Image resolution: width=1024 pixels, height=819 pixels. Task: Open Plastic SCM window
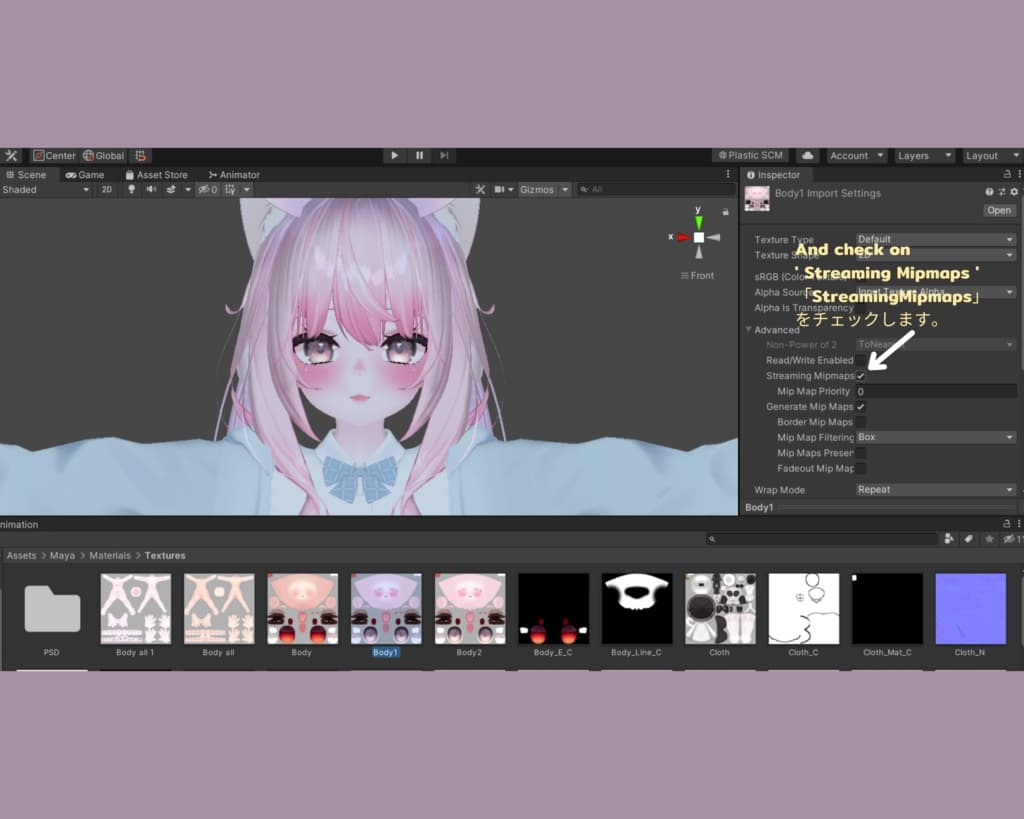coord(750,155)
